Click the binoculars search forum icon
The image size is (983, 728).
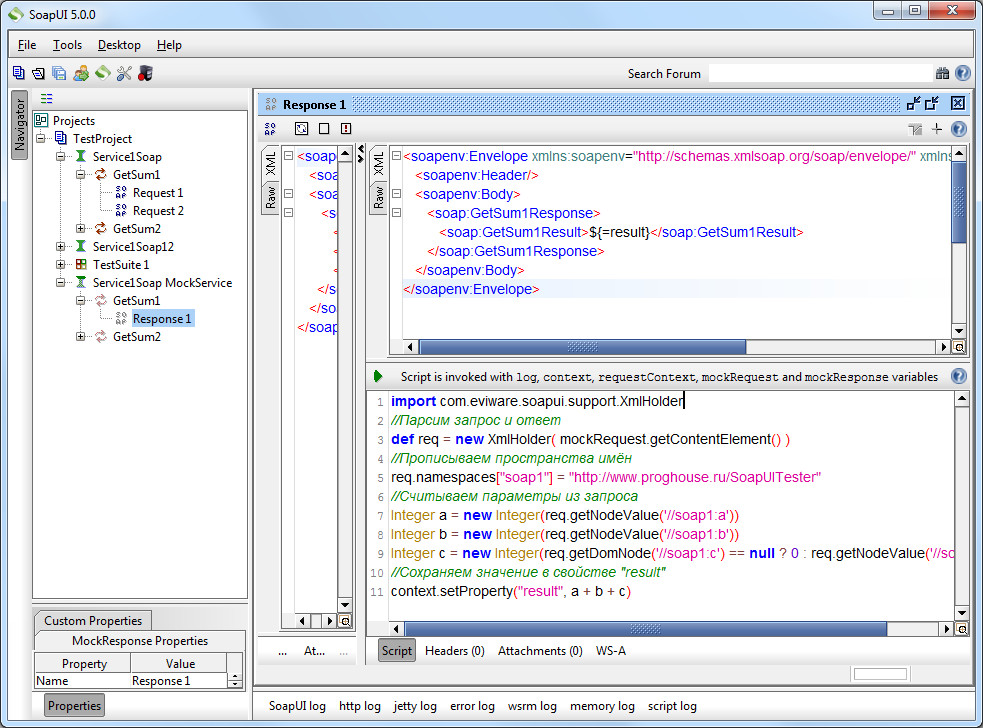click(942, 73)
